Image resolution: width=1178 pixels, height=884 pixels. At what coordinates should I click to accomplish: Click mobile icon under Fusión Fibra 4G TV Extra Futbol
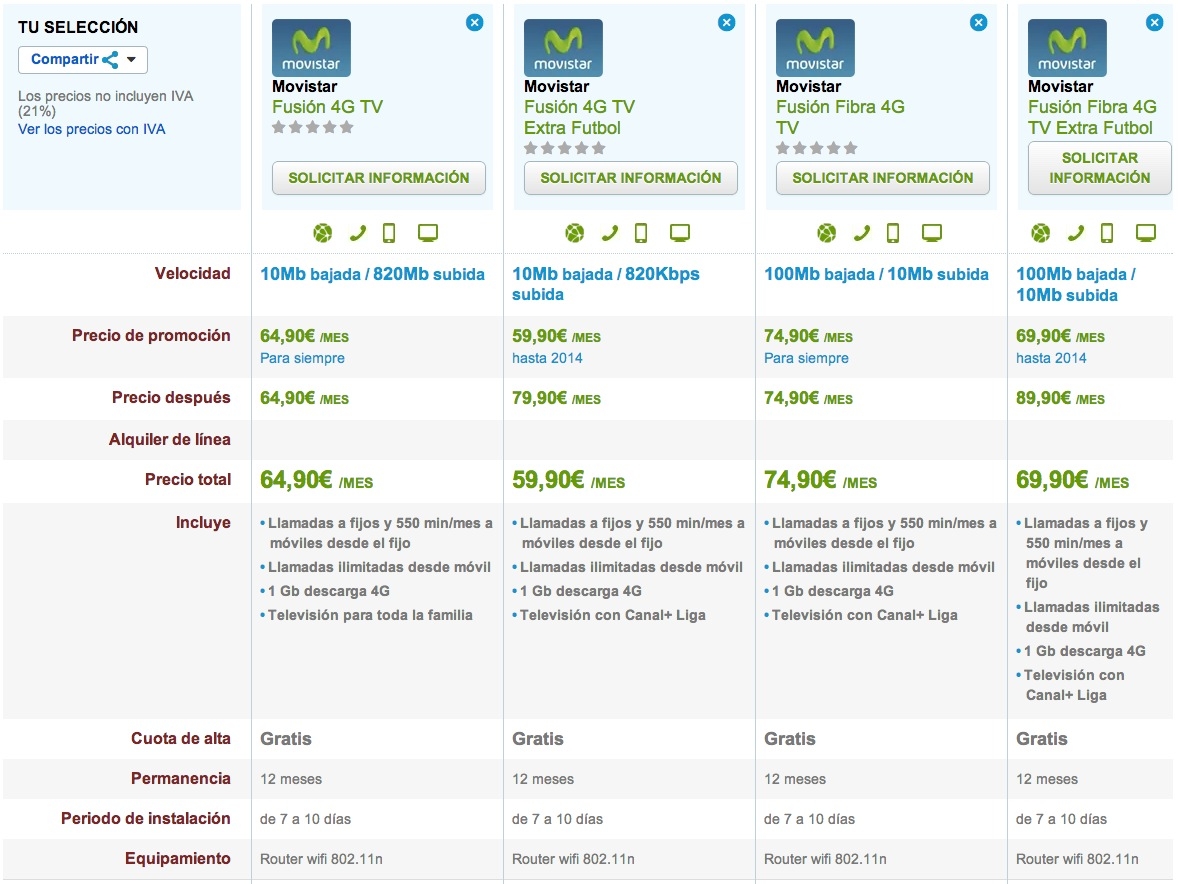[x=1107, y=234]
